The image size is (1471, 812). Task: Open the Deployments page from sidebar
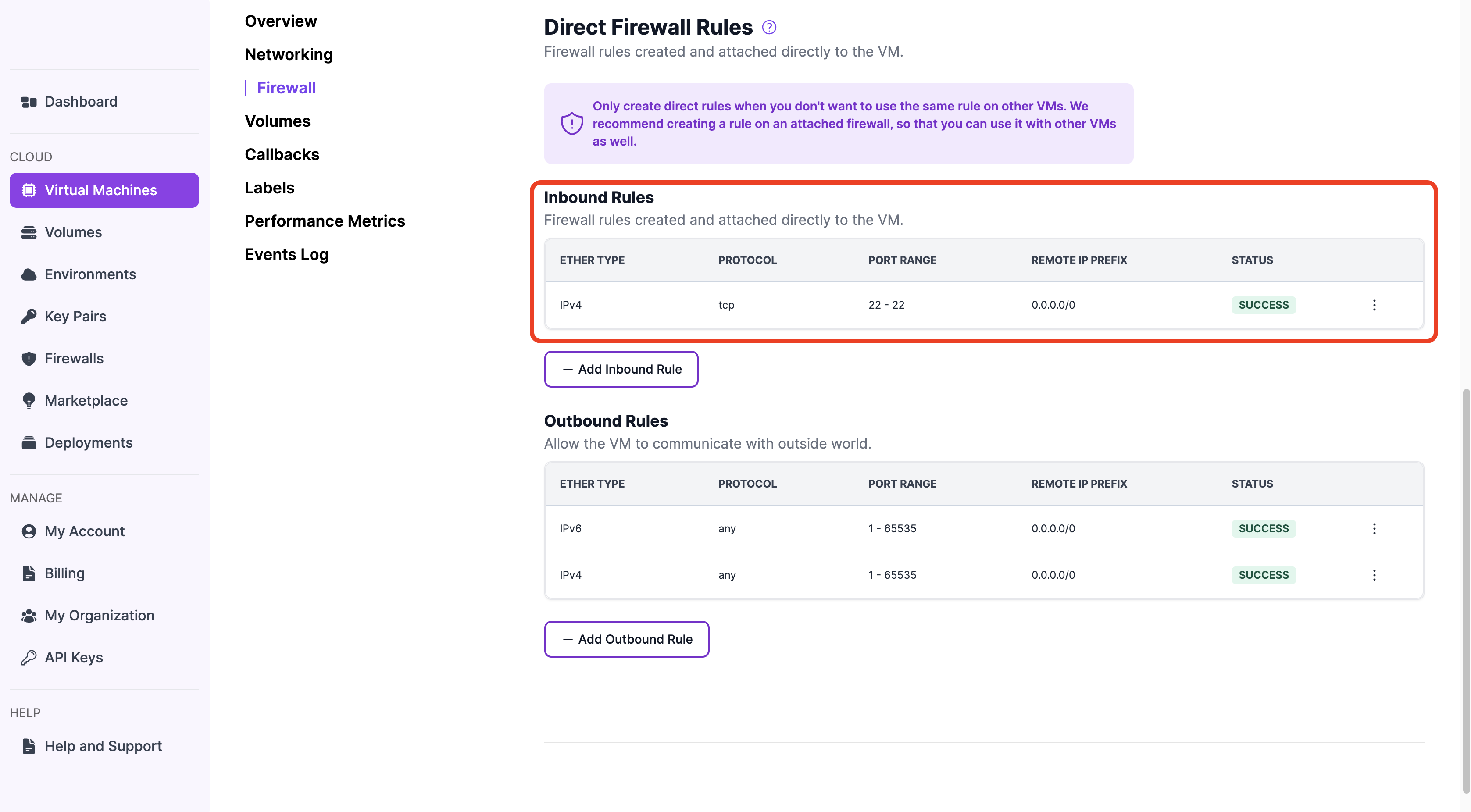click(x=89, y=443)
